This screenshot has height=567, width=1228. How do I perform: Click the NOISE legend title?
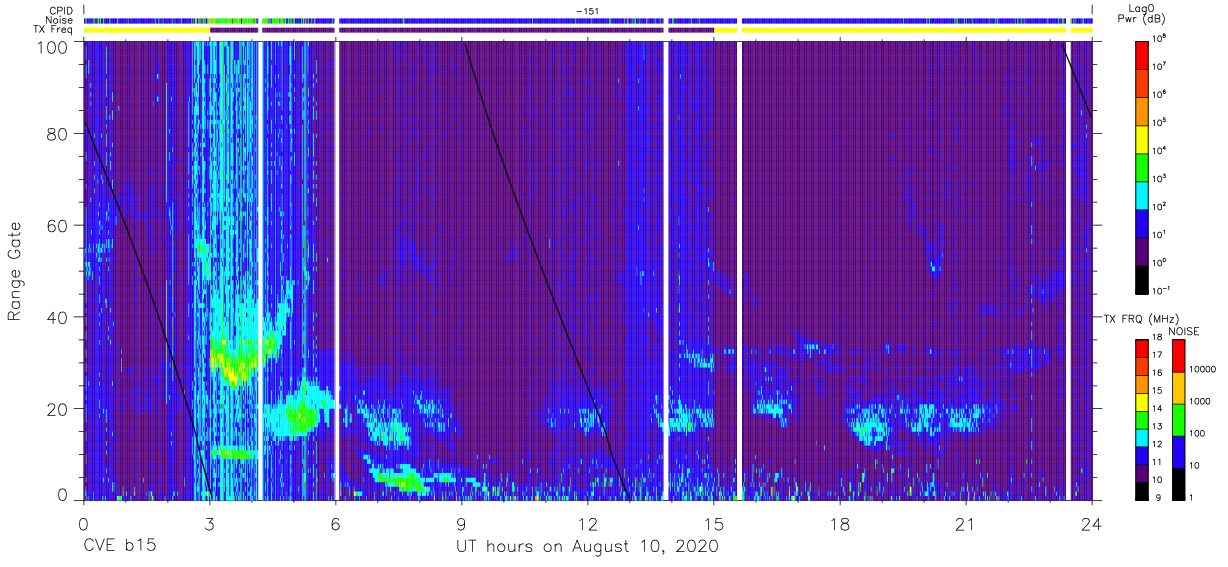pyautogui.click(x=1184, y=331)
